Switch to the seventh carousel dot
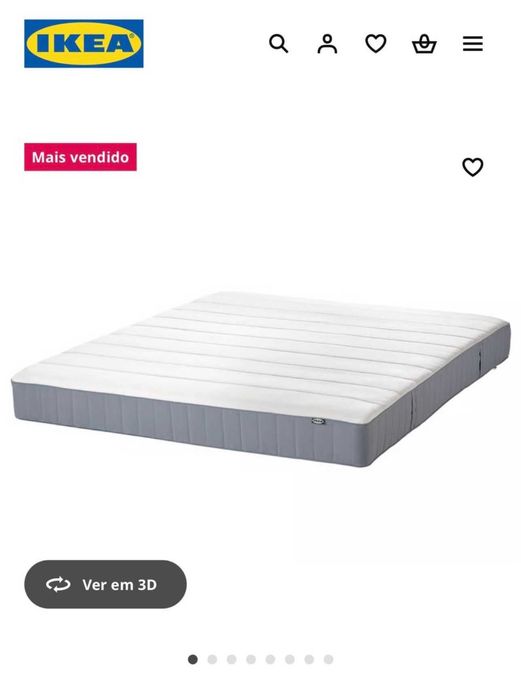 coord(309,659)
